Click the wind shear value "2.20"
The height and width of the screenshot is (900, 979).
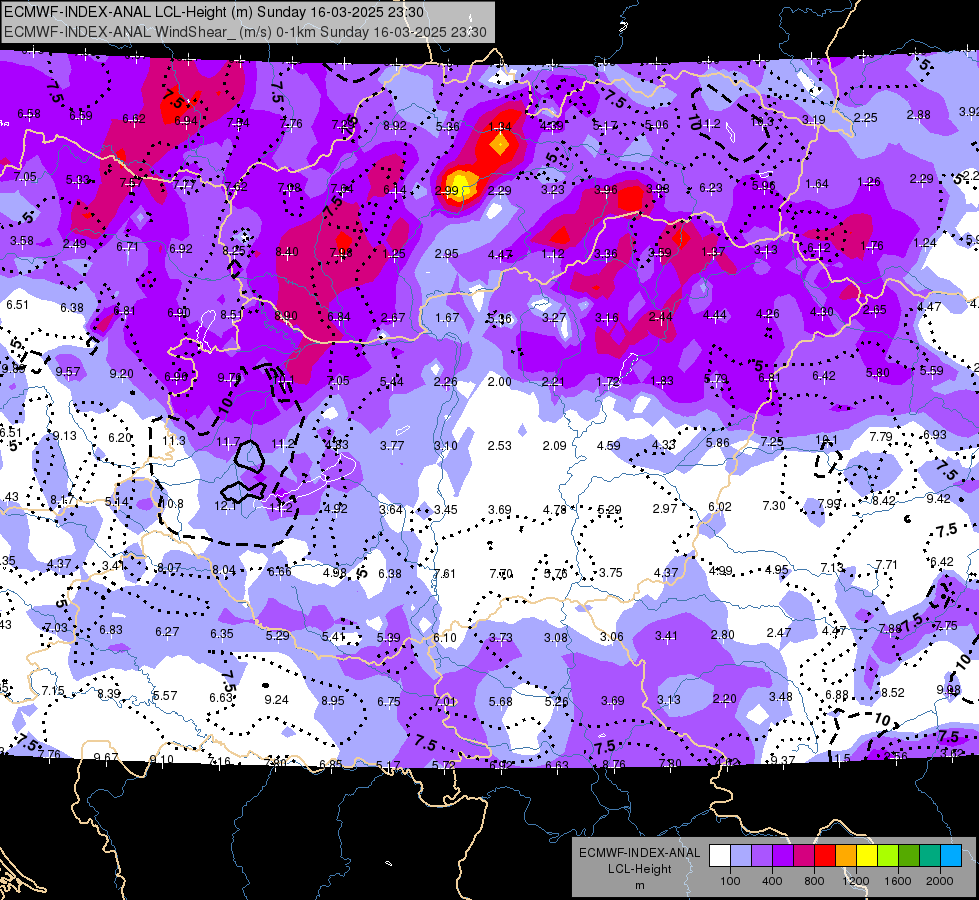(x=725, y=699)
